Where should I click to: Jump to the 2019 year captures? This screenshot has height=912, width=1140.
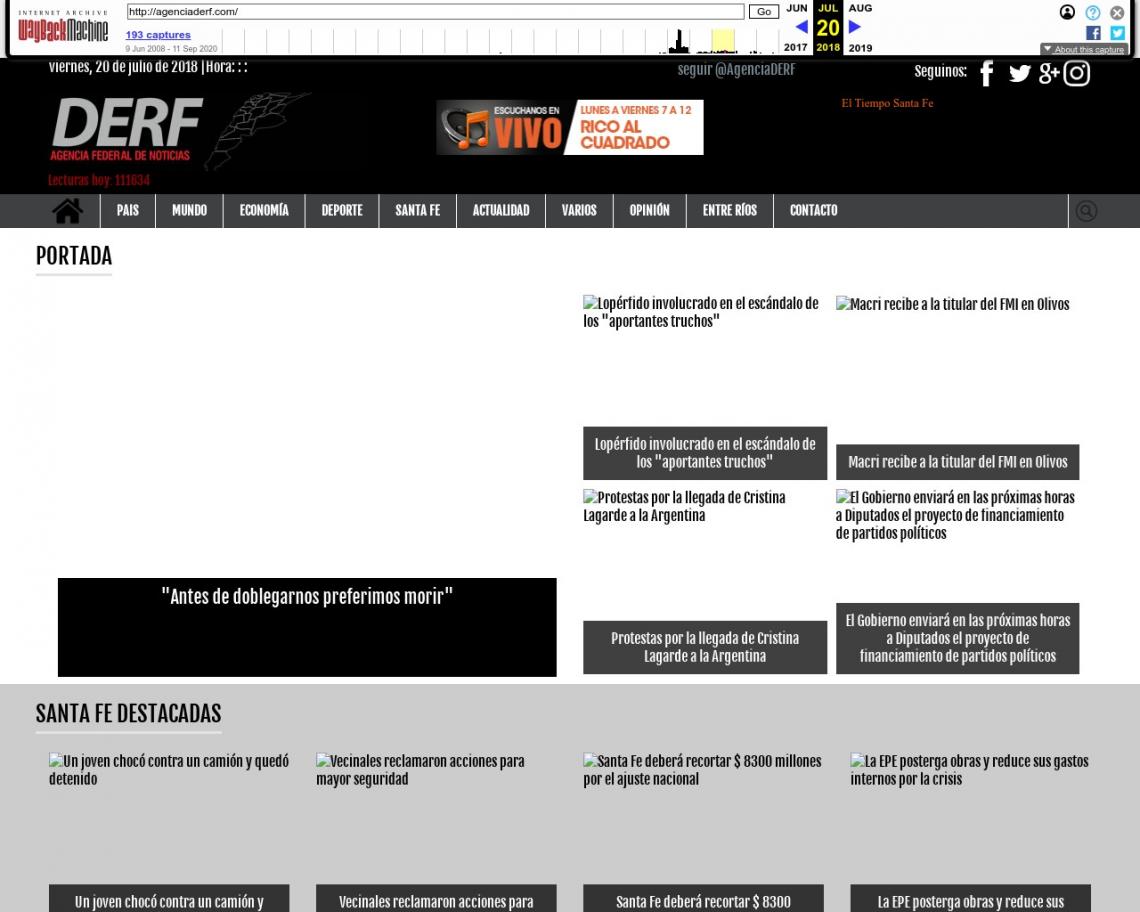[860, 47]
